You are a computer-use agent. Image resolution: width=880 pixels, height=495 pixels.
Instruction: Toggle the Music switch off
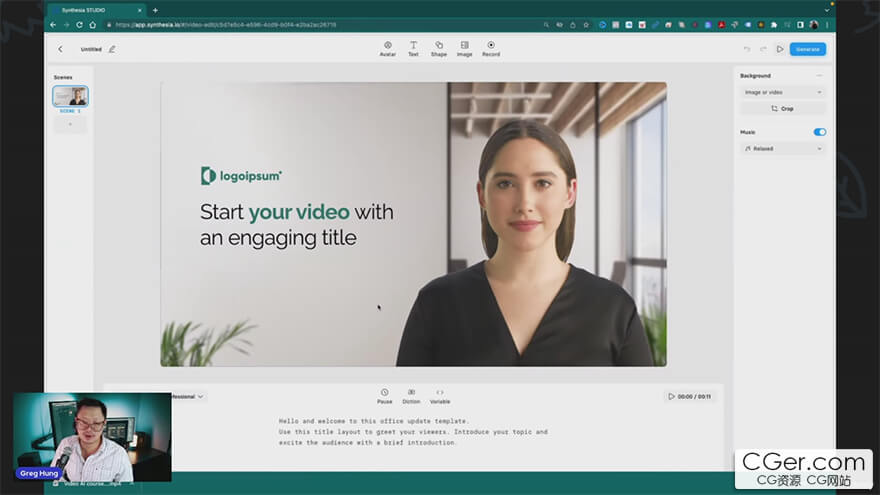820,132
